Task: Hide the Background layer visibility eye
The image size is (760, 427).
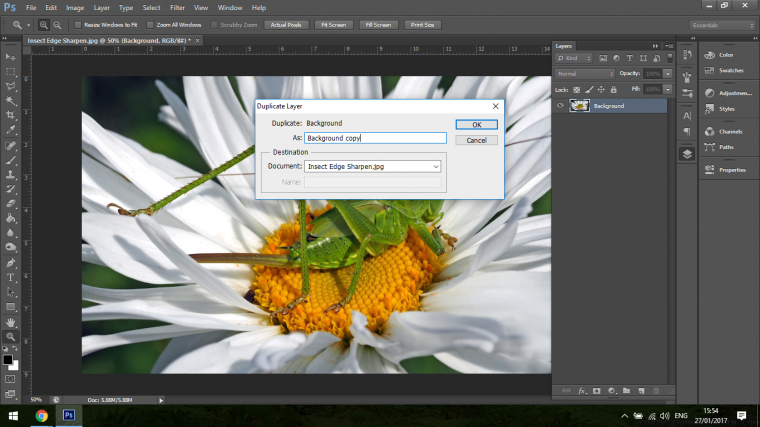Action: [560, 106]
